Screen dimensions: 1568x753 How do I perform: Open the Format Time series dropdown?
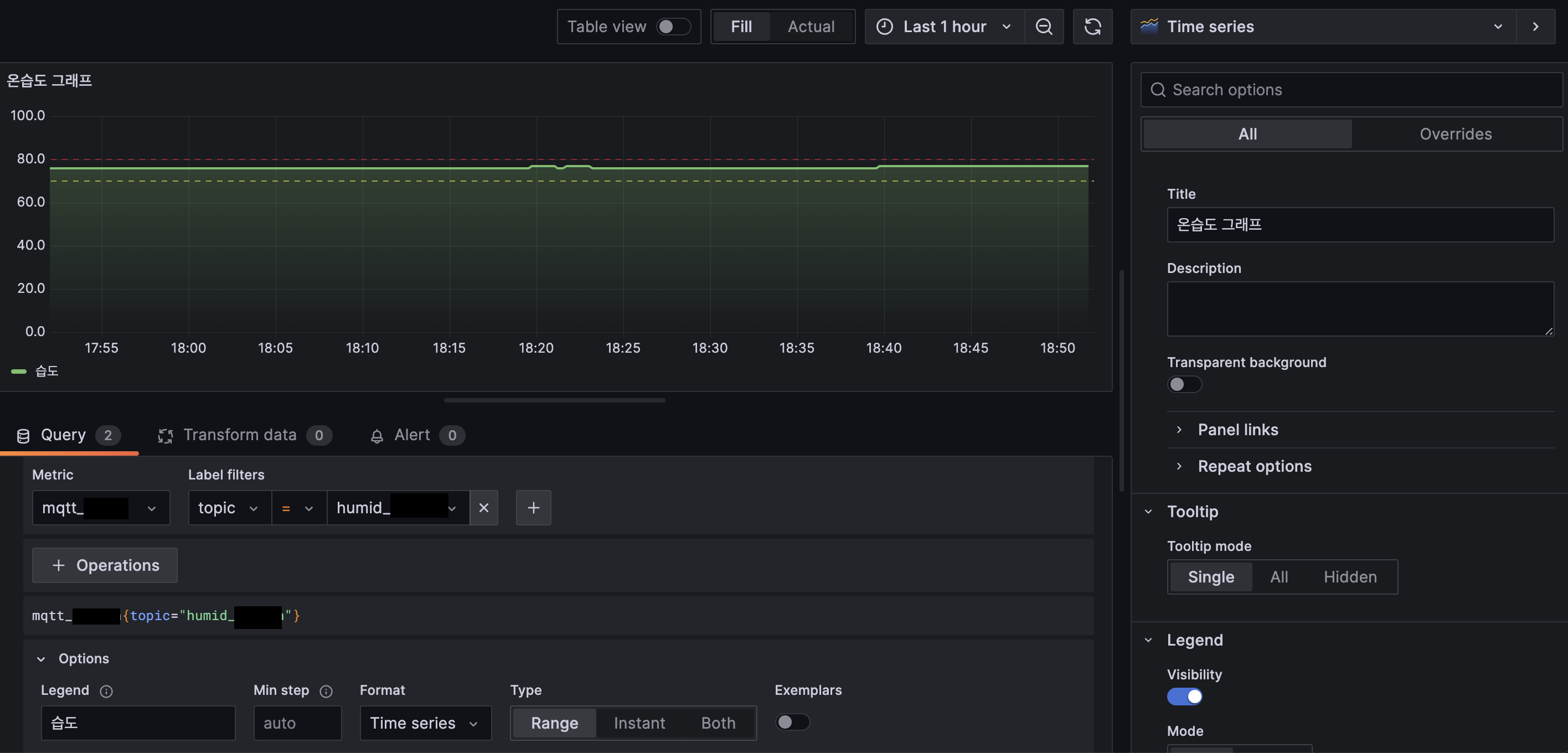[x=425, y=723]
